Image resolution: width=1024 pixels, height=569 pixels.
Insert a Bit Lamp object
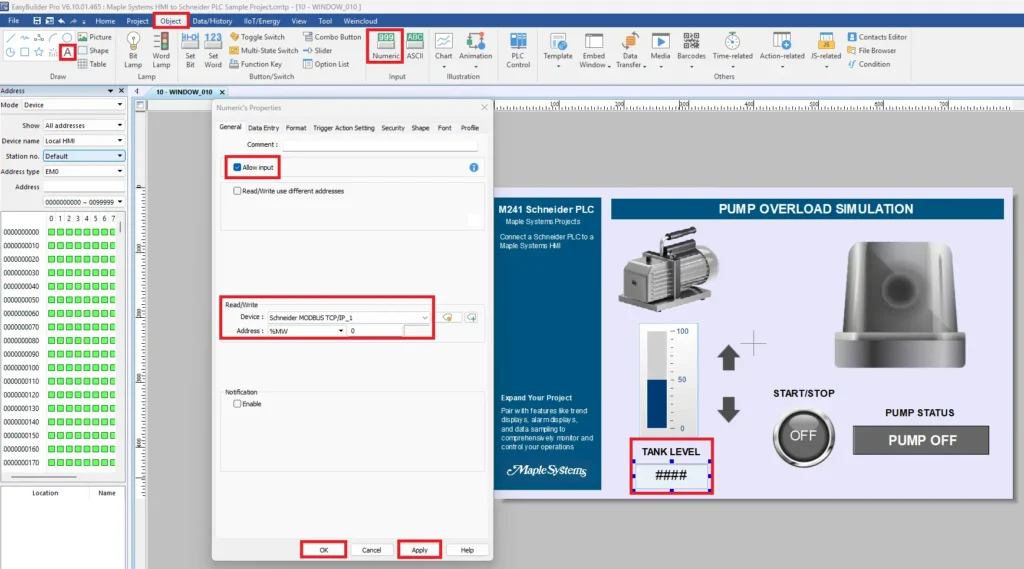tap(133, 50)
